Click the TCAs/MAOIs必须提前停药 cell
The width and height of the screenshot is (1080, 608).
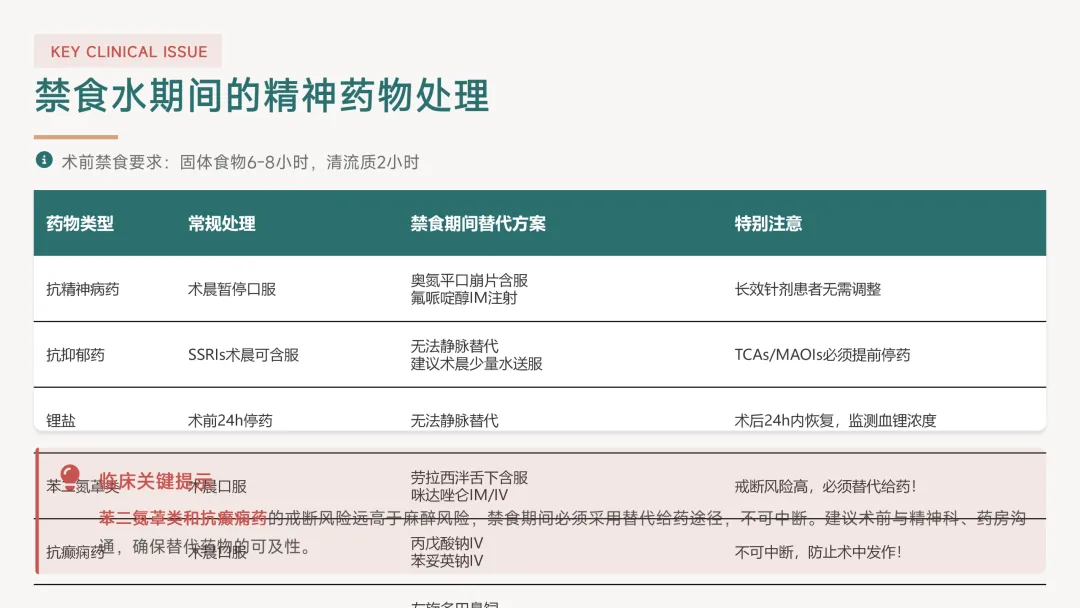point(822,355)
